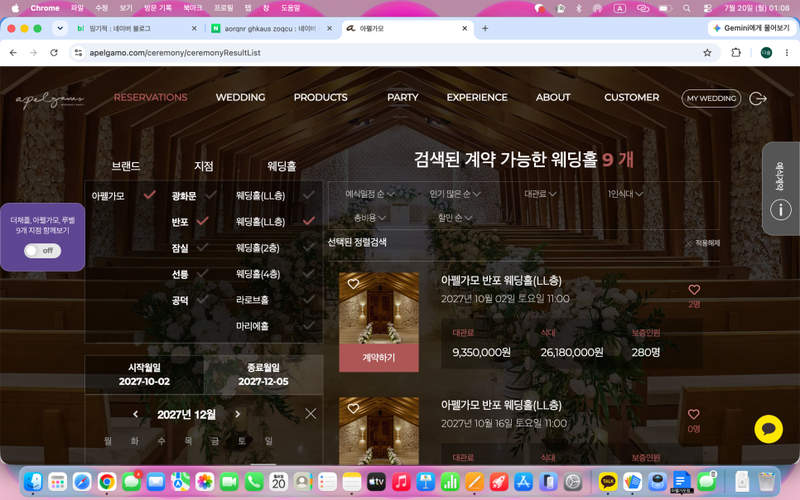This screenshot has width=800, height=500.
Task: Click 계약하기 for the 10월 02일 hall
Action: coord(379,358)
